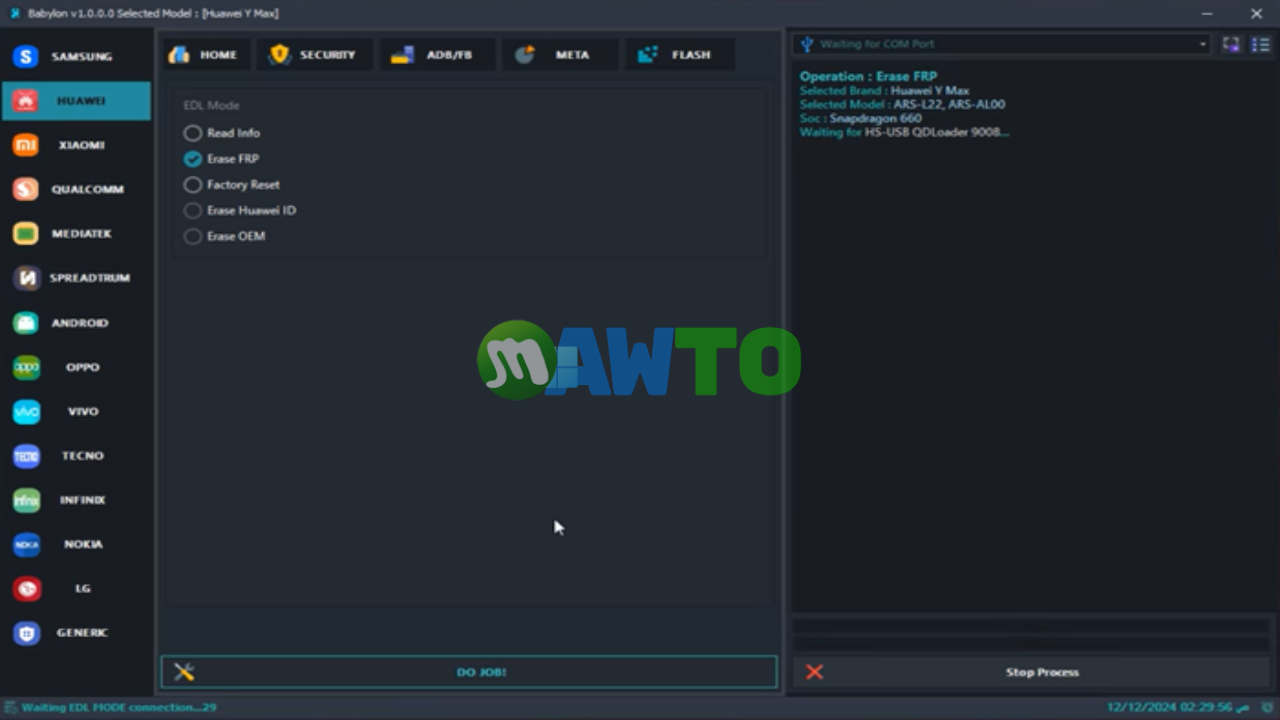This screenshot has width=1280, height=720.
Task: Select the Read Info radio option
Action: (x=222, y=133)
